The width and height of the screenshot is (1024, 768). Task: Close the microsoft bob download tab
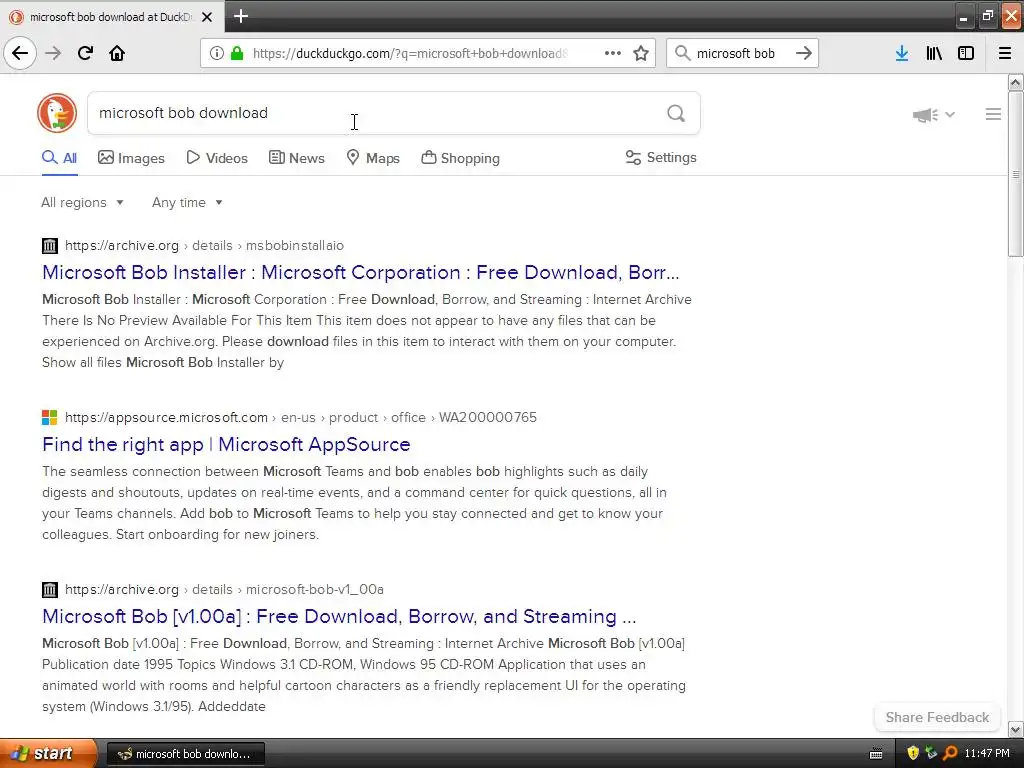[207, 17]
